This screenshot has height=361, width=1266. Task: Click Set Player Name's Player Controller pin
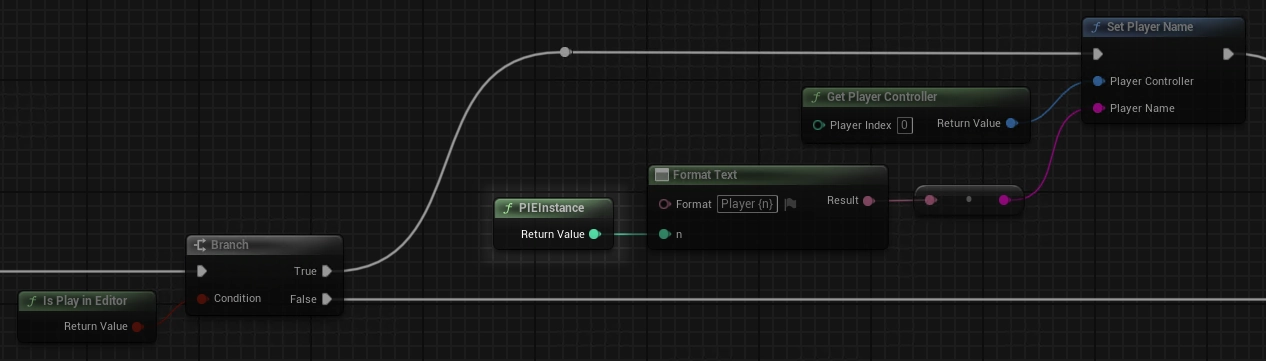[1099, 81]
